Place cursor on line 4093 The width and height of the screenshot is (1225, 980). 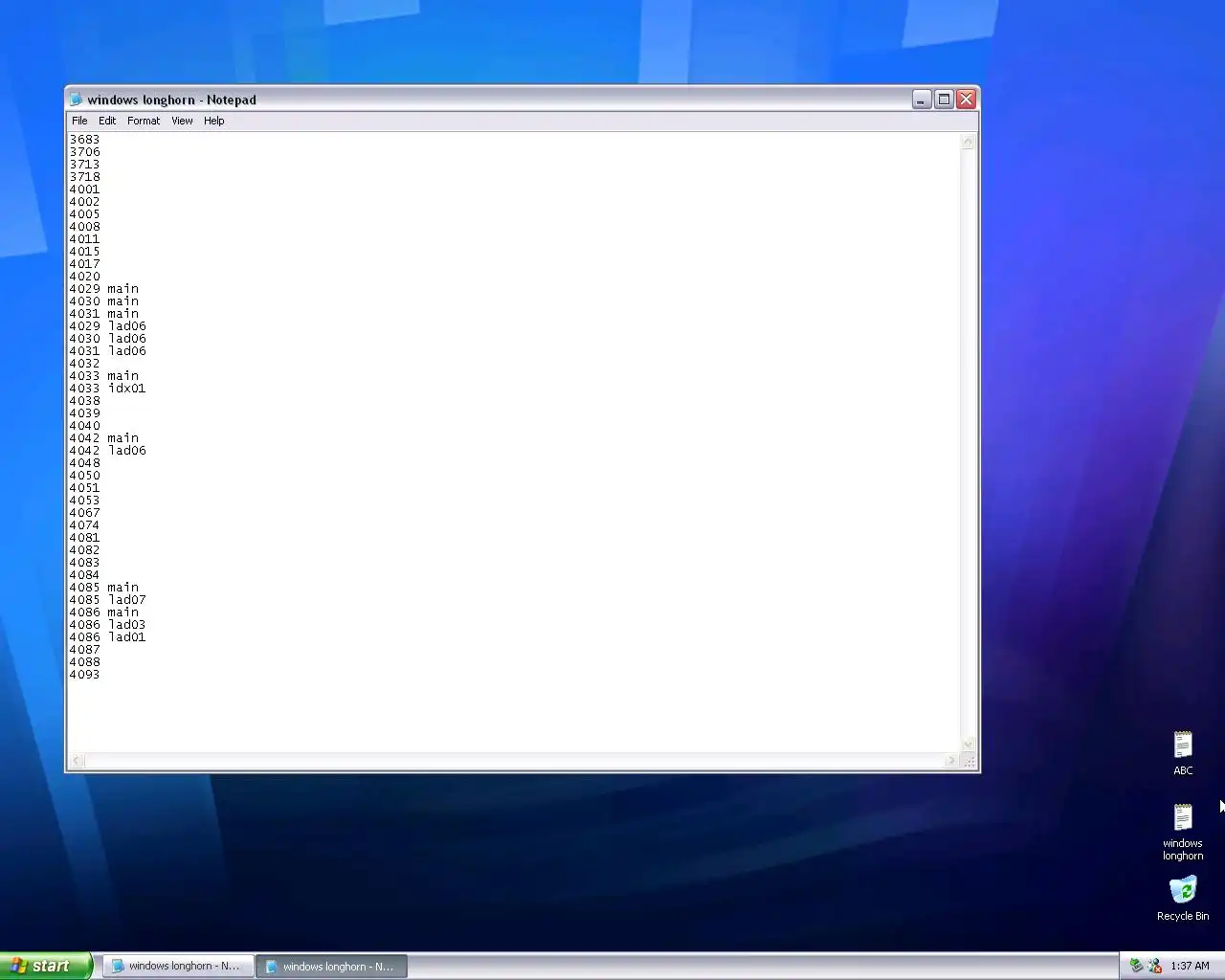click(84, 675)
